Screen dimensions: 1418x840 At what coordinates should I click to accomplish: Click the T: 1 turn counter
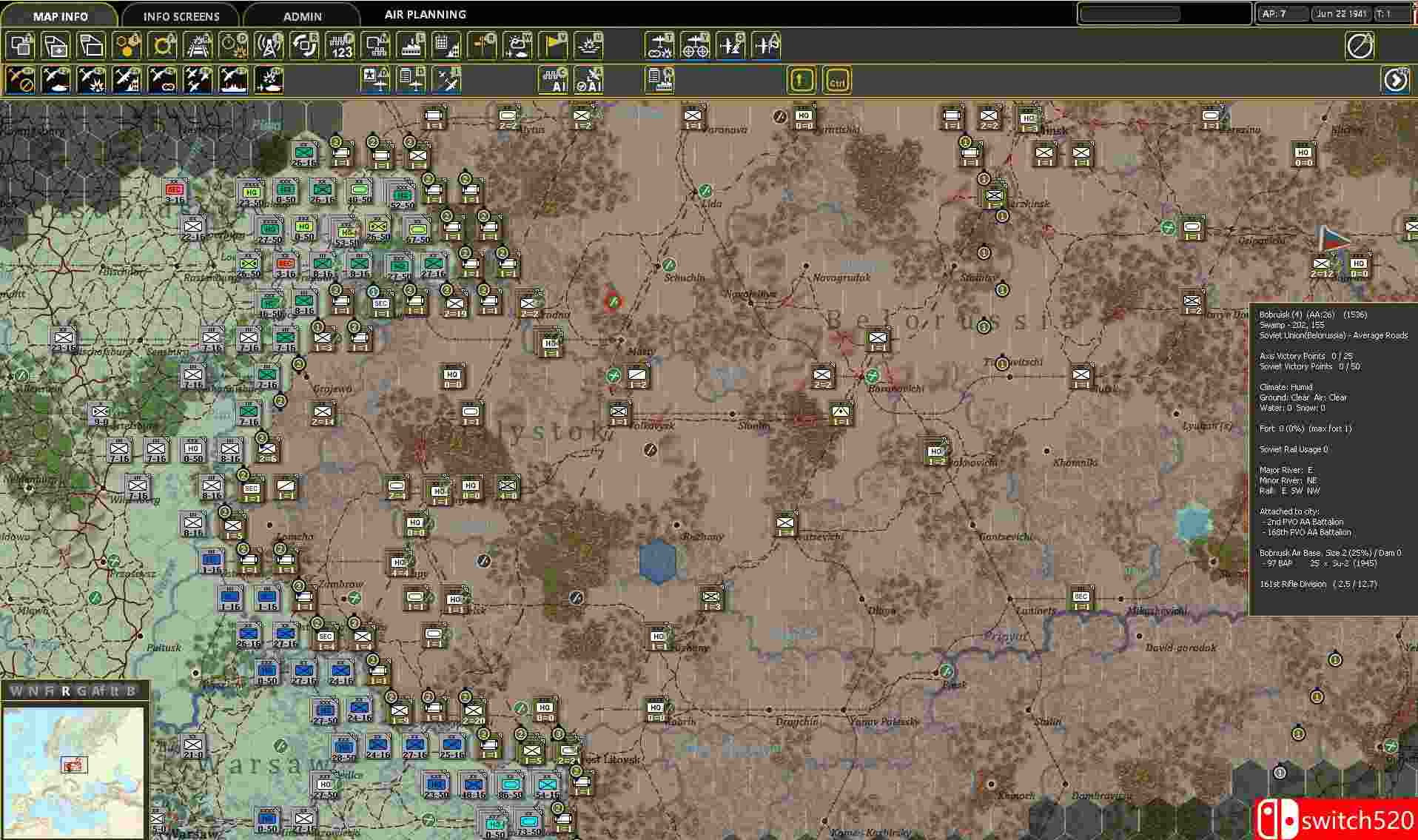click(1391, 14)
